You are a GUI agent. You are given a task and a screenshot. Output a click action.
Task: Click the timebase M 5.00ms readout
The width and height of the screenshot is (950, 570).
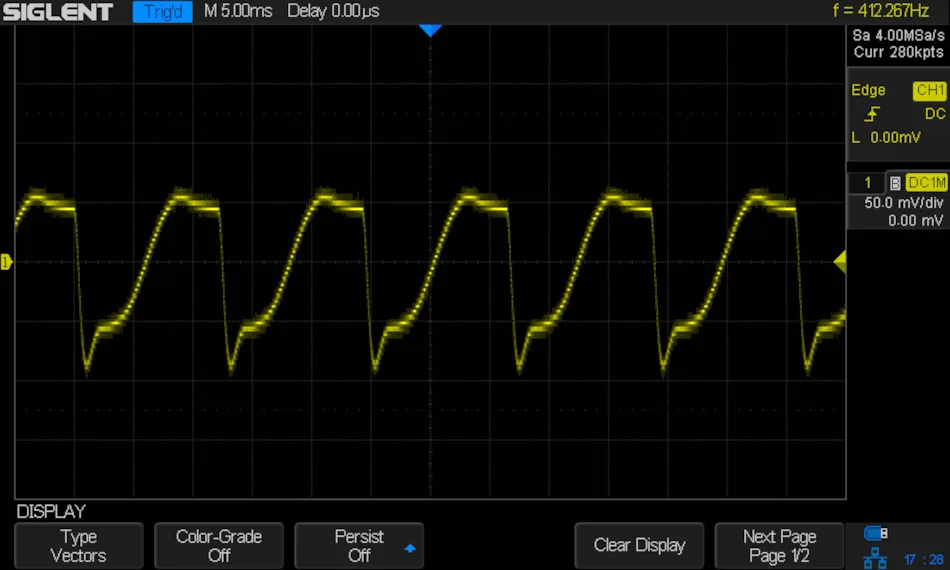coord(238,11)
